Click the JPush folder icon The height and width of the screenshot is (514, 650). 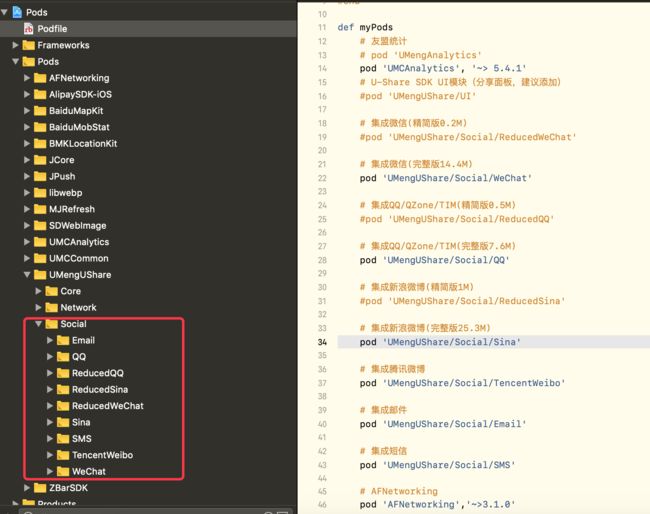(x=40, y=176)
